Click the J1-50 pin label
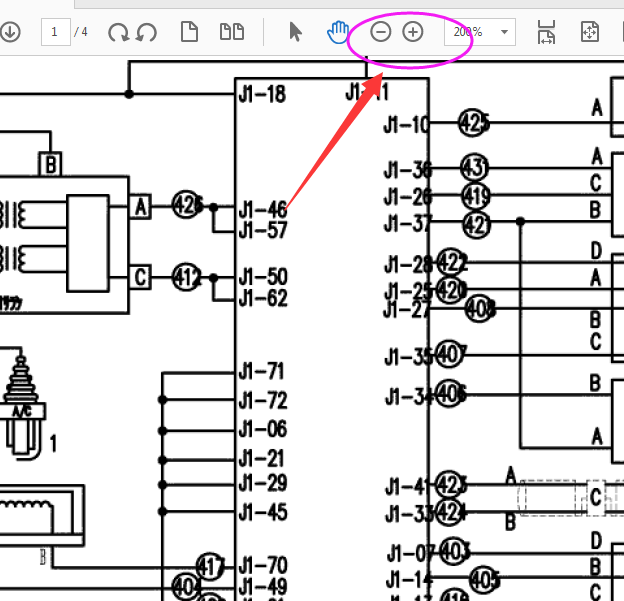 pyautogui.click(x=263, y=277)
